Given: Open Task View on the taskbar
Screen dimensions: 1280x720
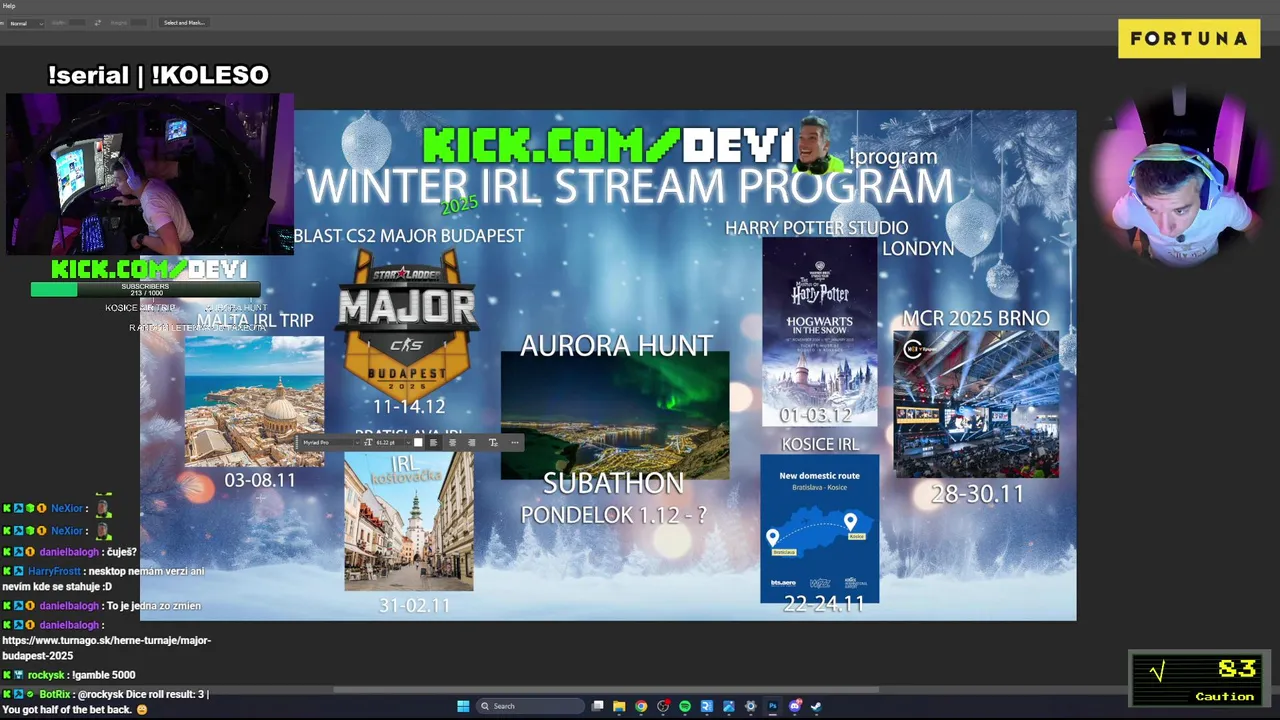Looking at the screenshot, I should [597, 706].
